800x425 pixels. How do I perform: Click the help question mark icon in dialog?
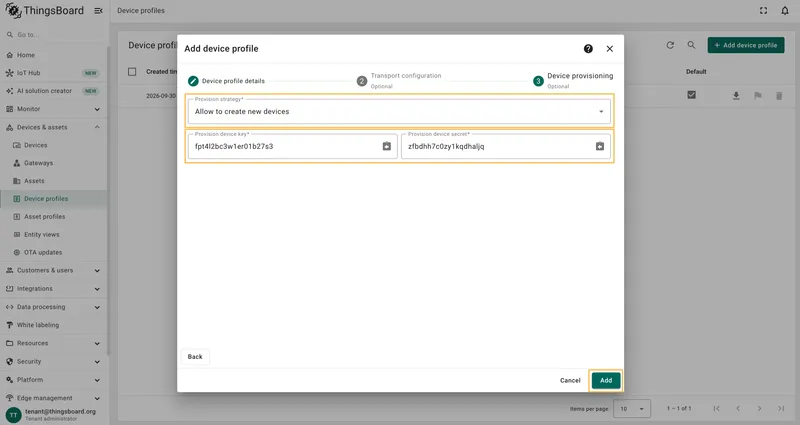coord(588,48)
